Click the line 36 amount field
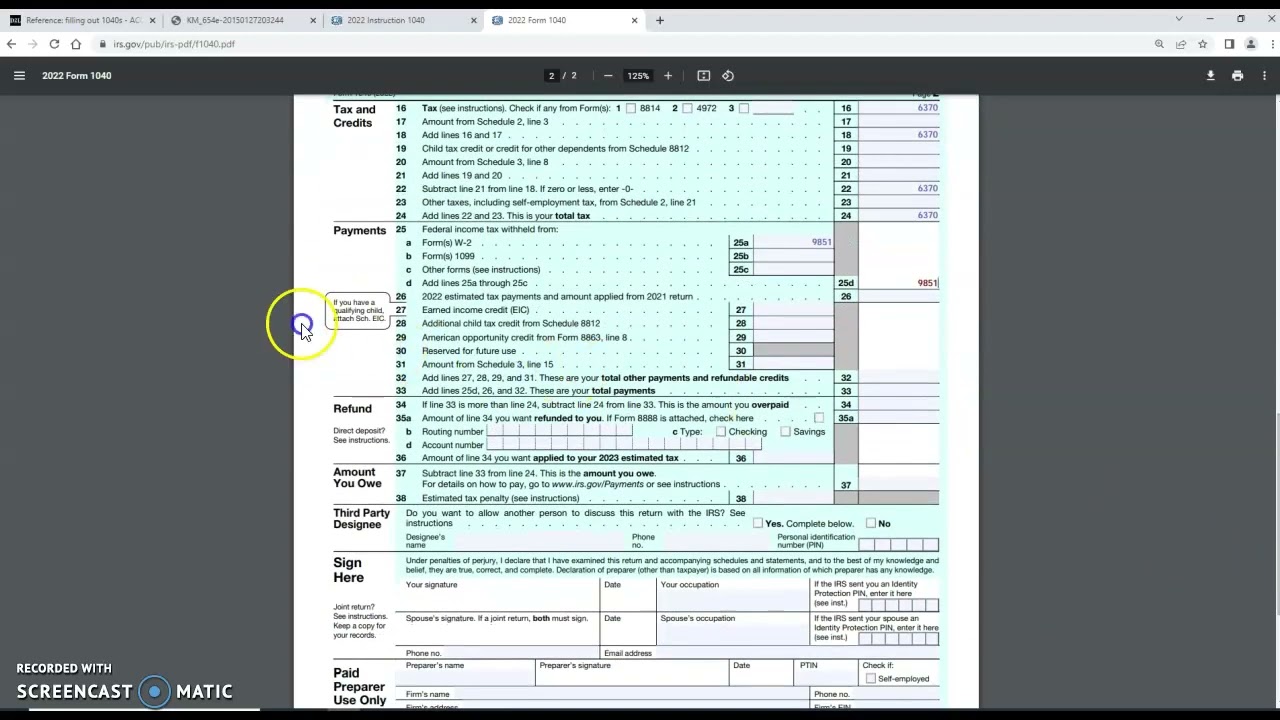The image size is (1280, 720). point(793,458)
